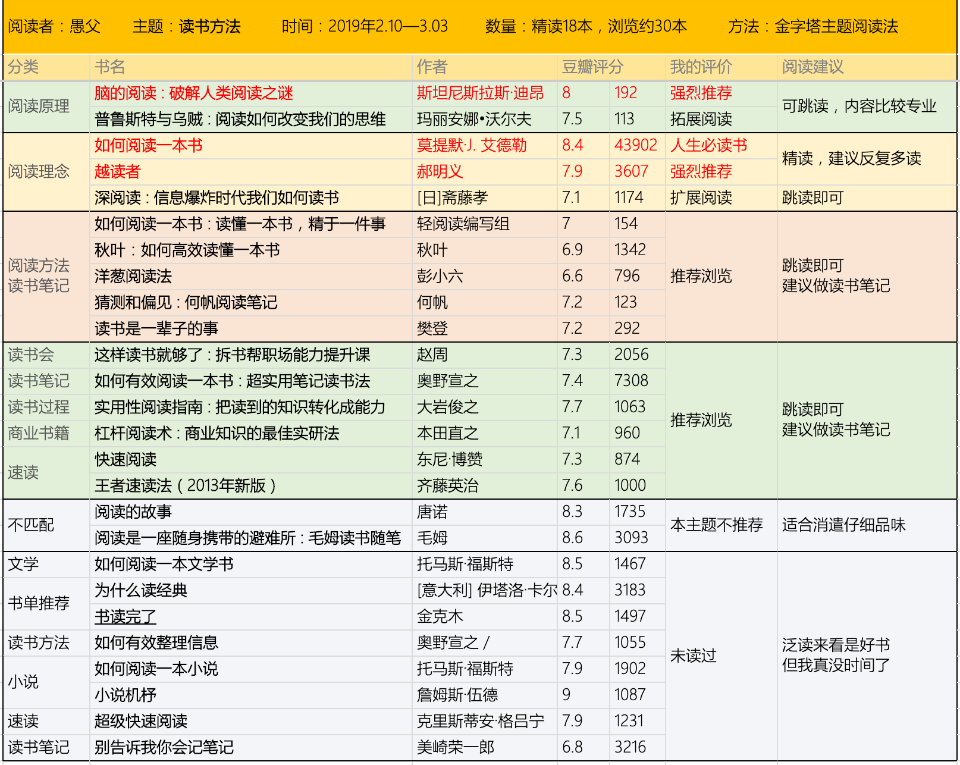
Task: Click the header cell 我的评价
Action: [701, 67]
